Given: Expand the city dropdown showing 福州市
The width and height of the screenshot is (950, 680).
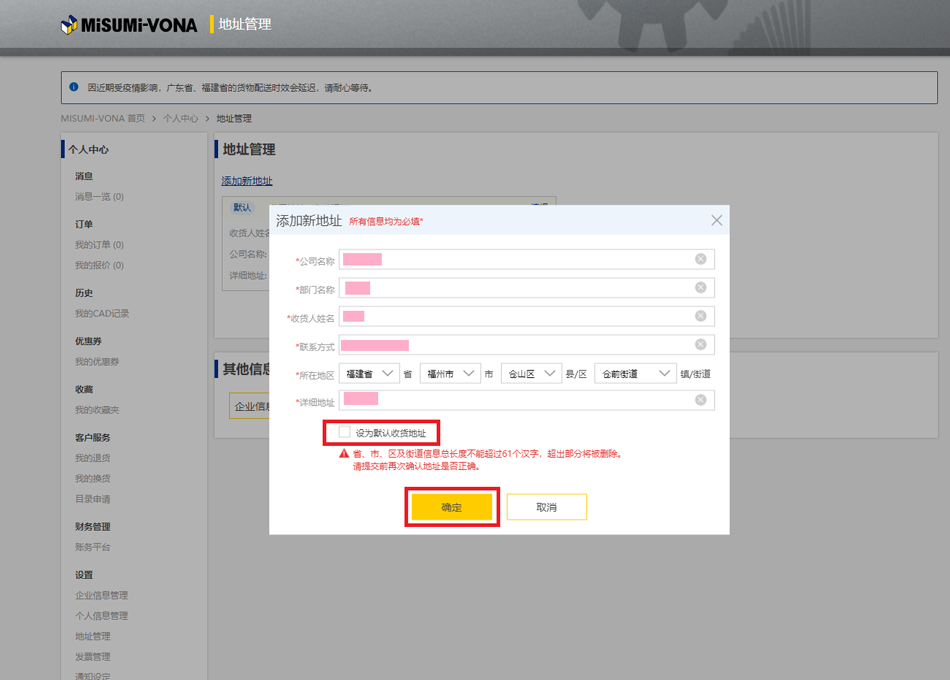Looking at the screenshot, I should tap(450, 373).
